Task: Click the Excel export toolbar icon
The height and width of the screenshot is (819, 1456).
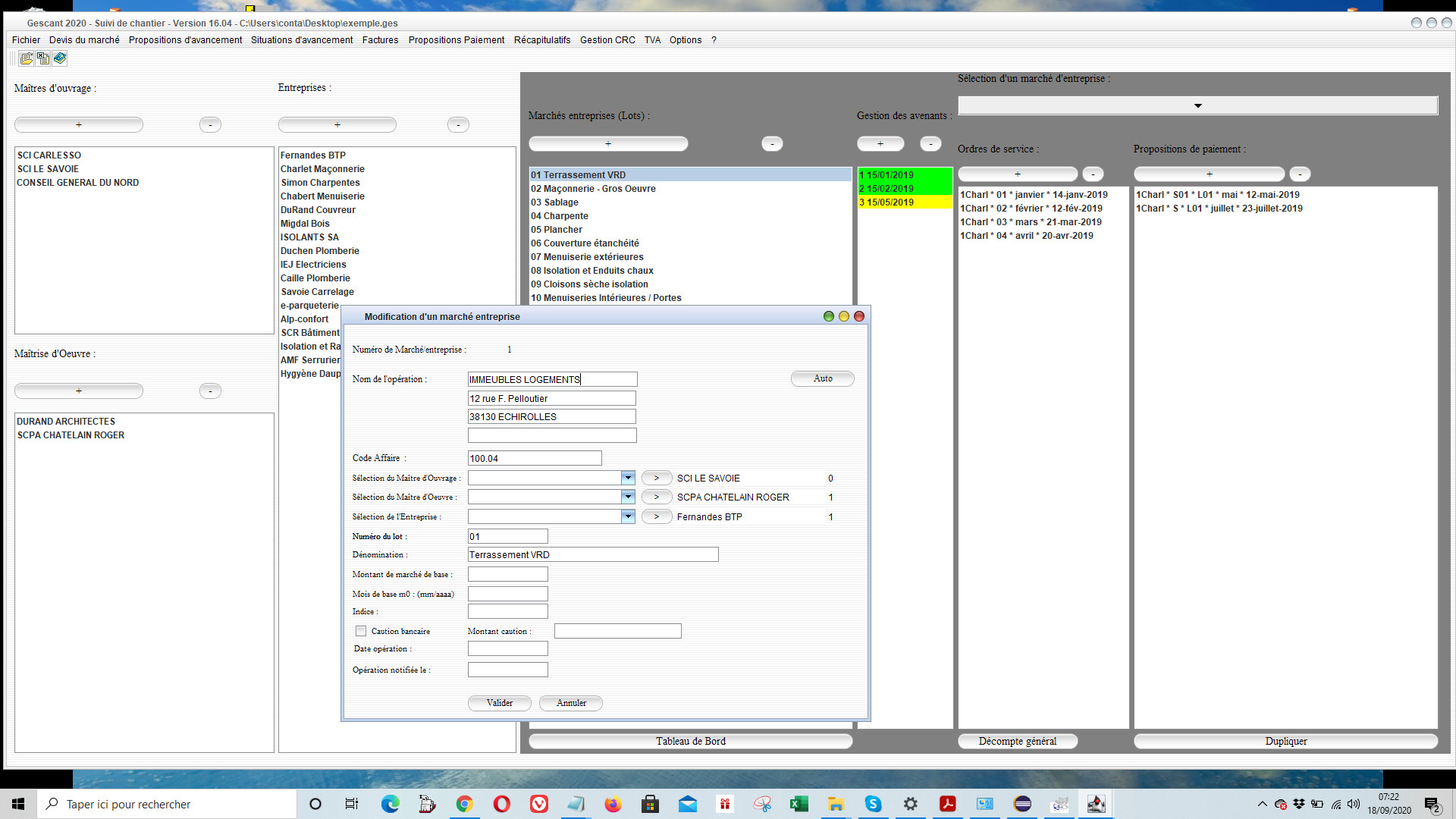Action: [43, 58]
